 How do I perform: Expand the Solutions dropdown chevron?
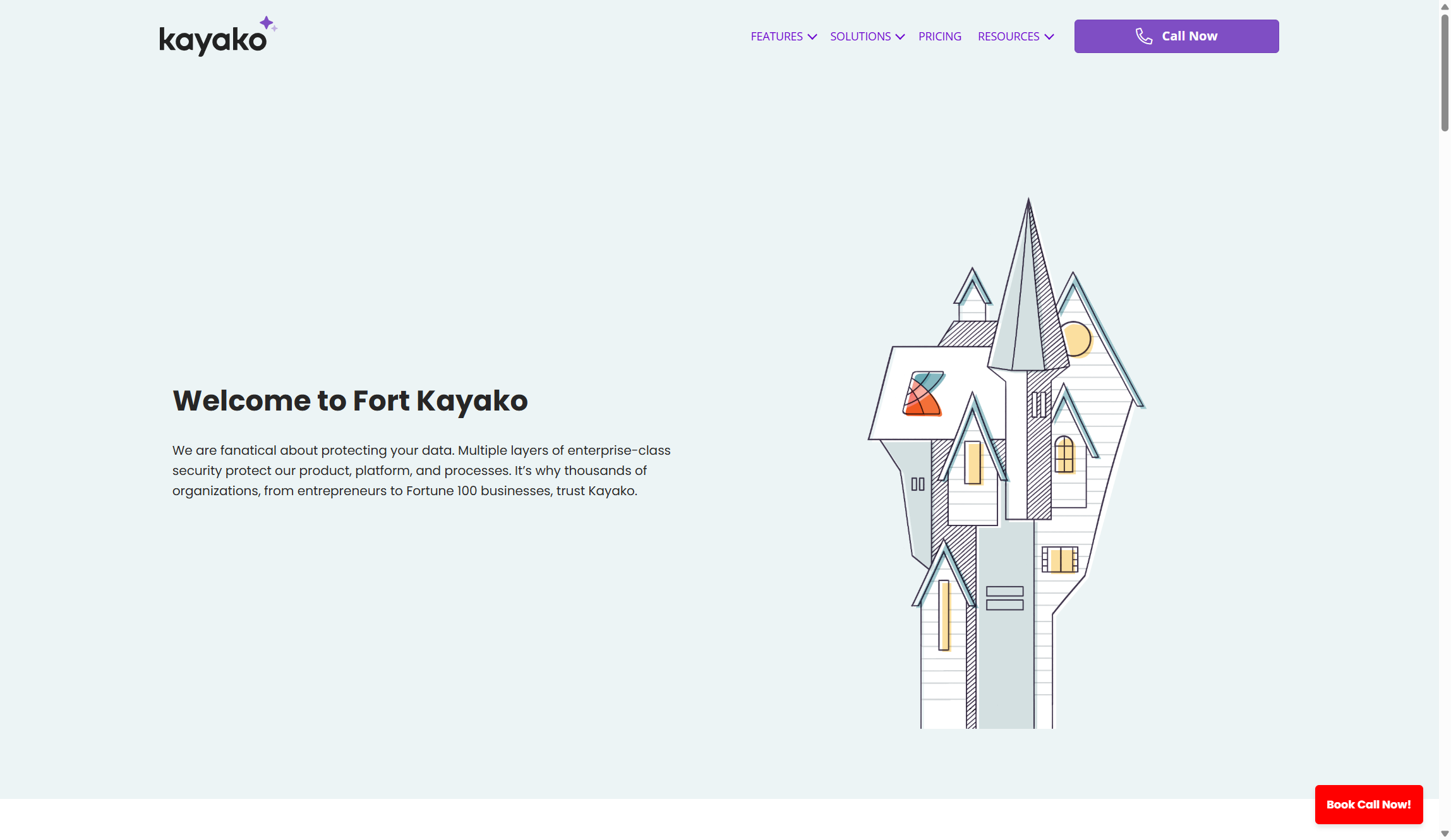point(900,37)
